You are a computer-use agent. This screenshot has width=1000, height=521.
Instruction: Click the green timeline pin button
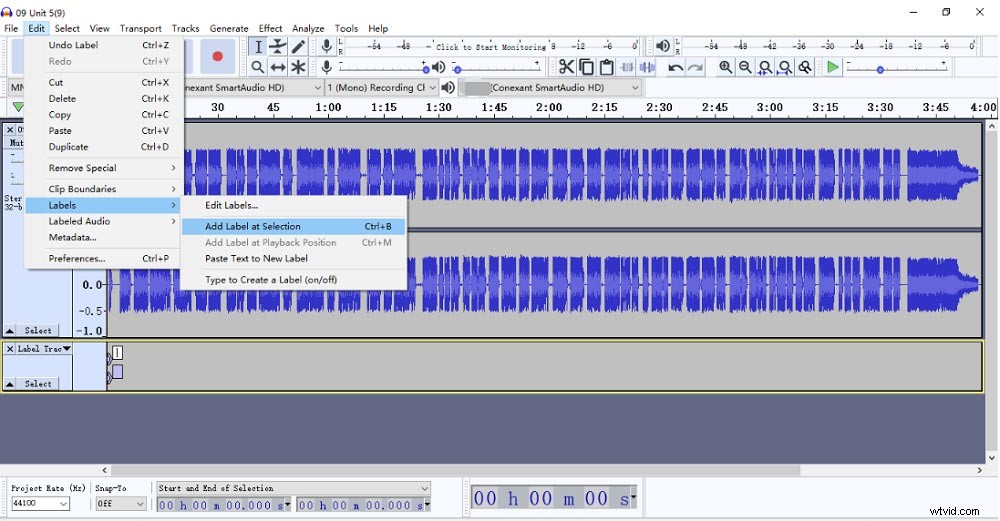18,106
